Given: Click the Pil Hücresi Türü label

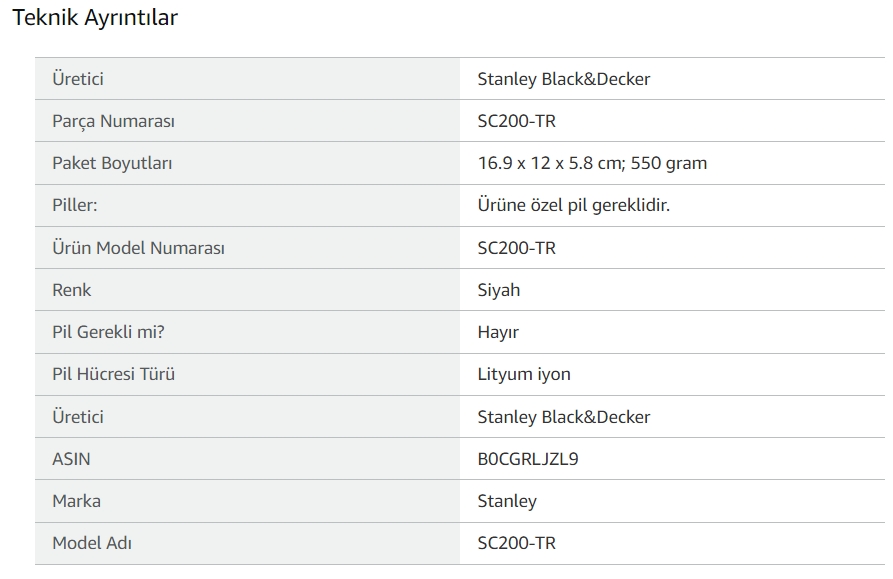Looking at the screenshot, I should [x=113, y=374].
